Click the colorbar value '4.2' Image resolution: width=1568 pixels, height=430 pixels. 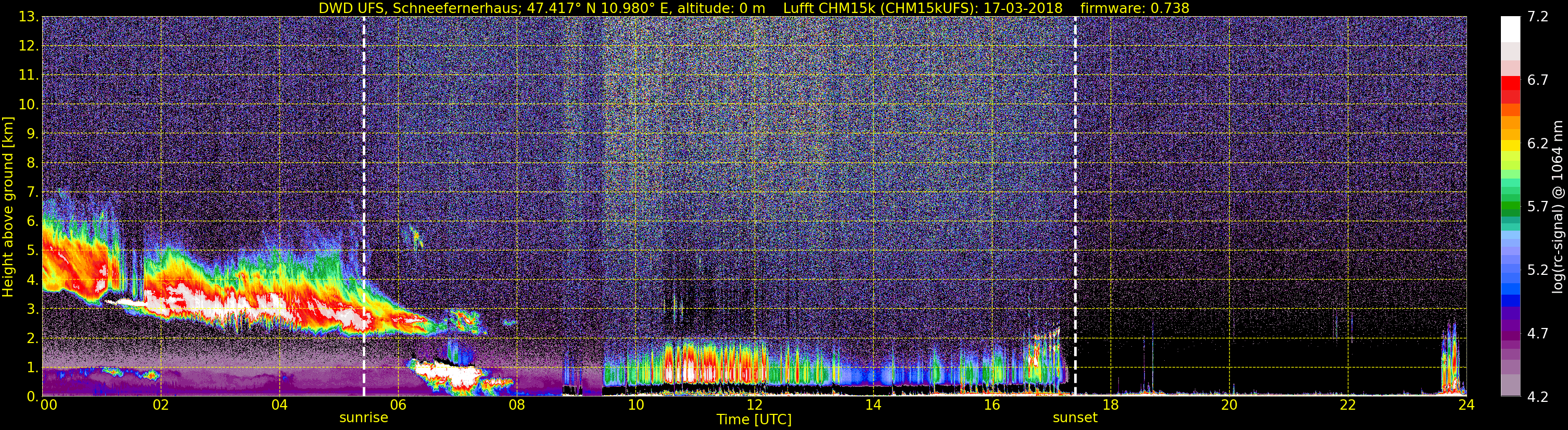(1538, 397)
